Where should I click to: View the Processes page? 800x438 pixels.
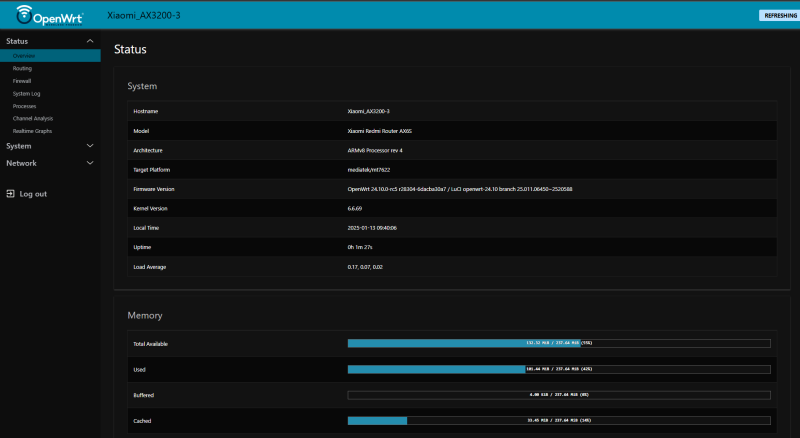point(24,106)
